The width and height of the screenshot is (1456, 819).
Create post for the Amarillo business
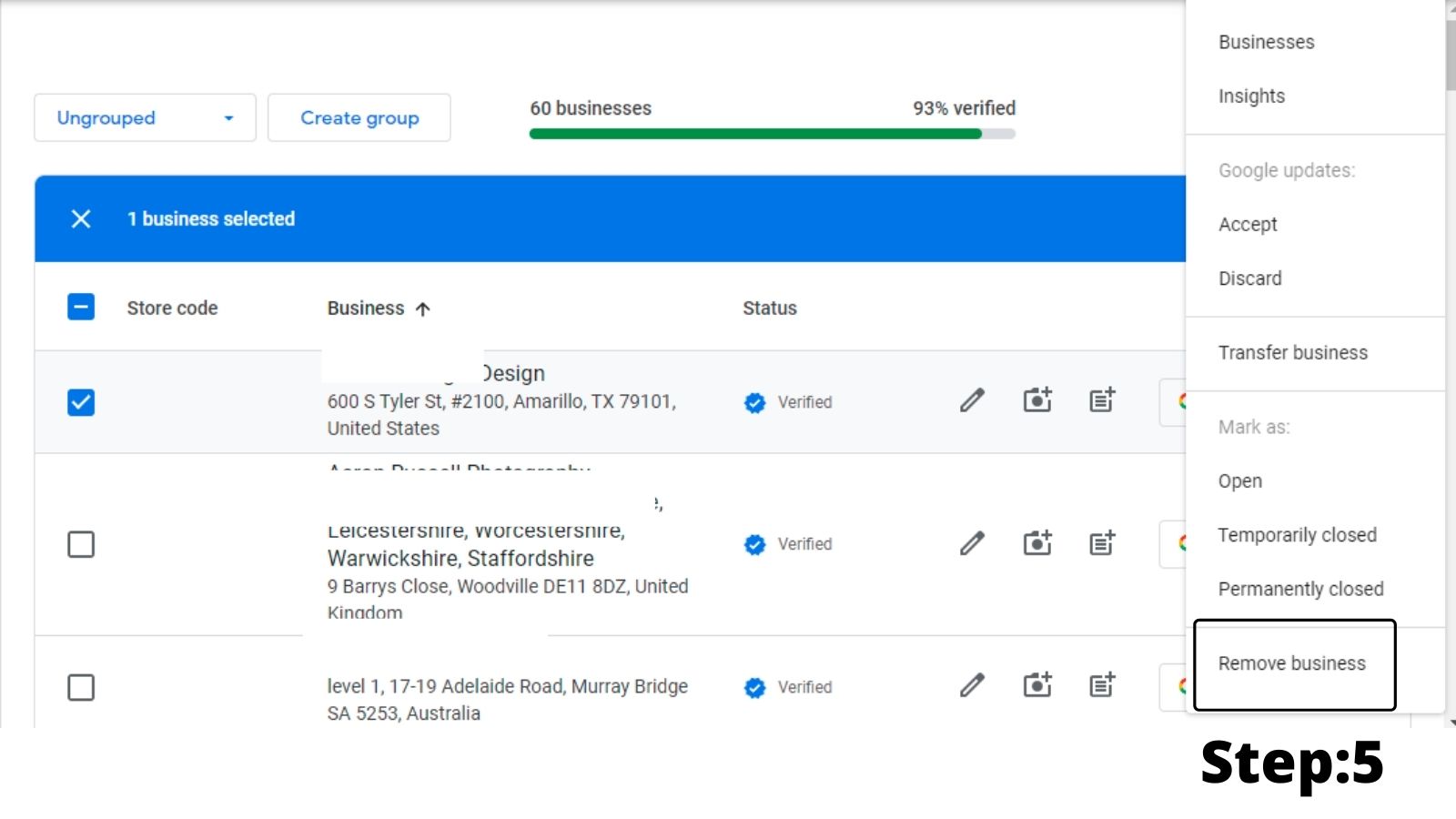[1102, 400]
